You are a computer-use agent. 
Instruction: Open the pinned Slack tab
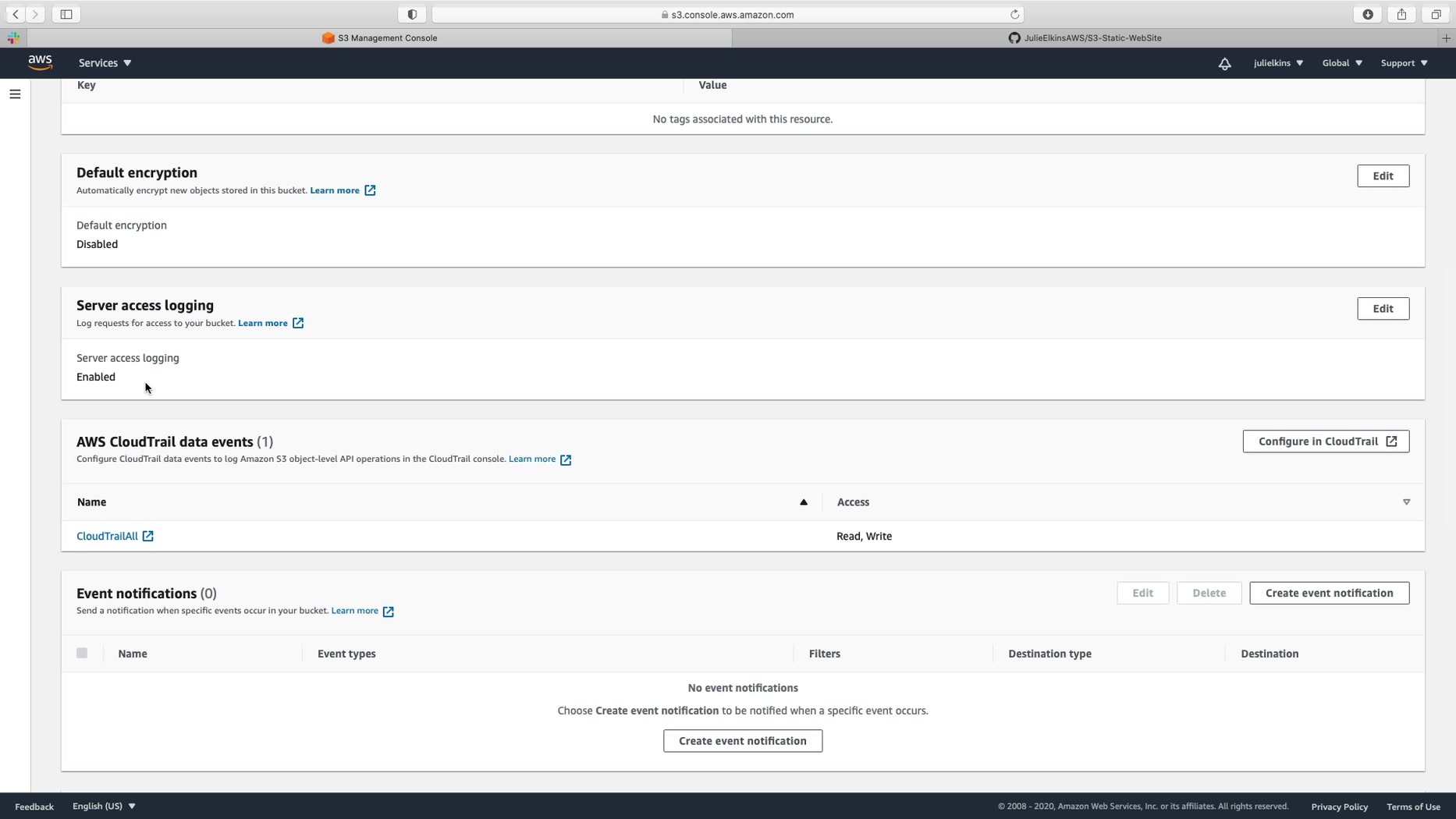tap(13, 37)
